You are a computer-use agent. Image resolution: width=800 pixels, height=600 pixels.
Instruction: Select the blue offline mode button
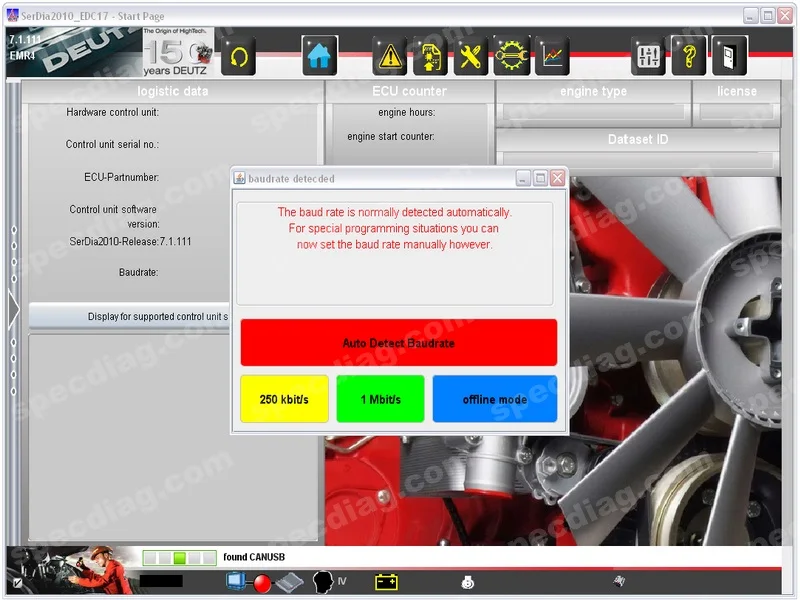[494, 399]
